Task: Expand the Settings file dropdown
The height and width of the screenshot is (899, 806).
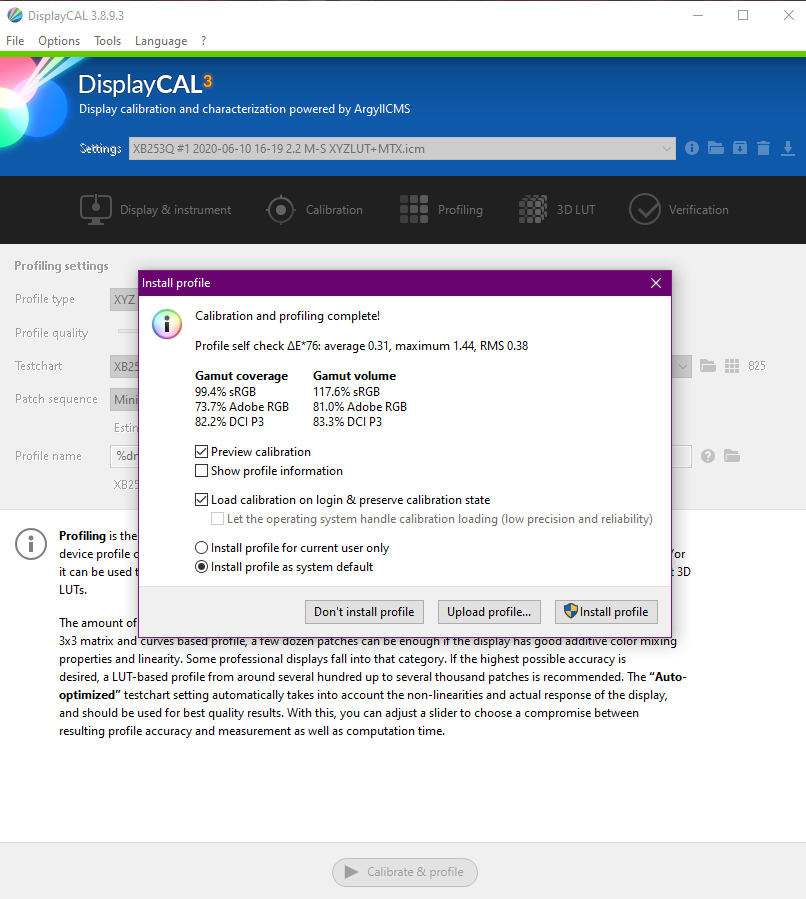Action: [x=667, y=149]
